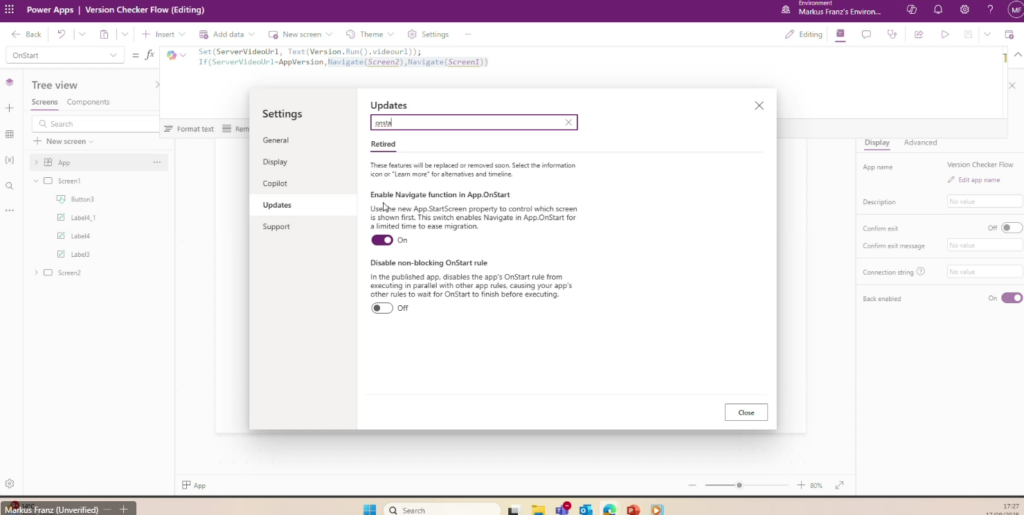1024x515 pixels.
Task: Click the share icon
Action: [919, 34]
